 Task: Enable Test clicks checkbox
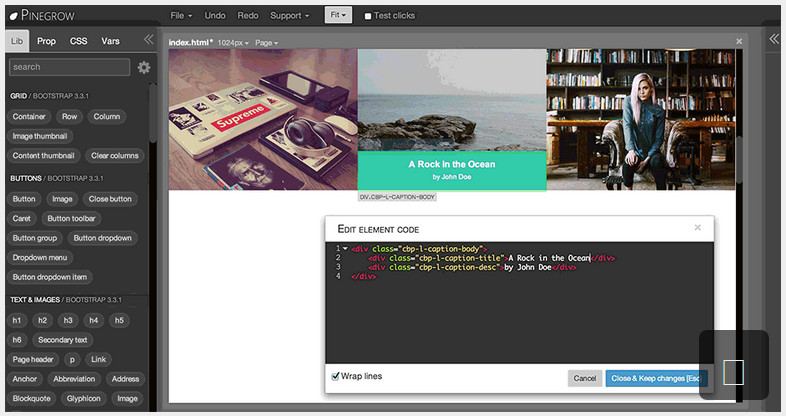[368, 16]
